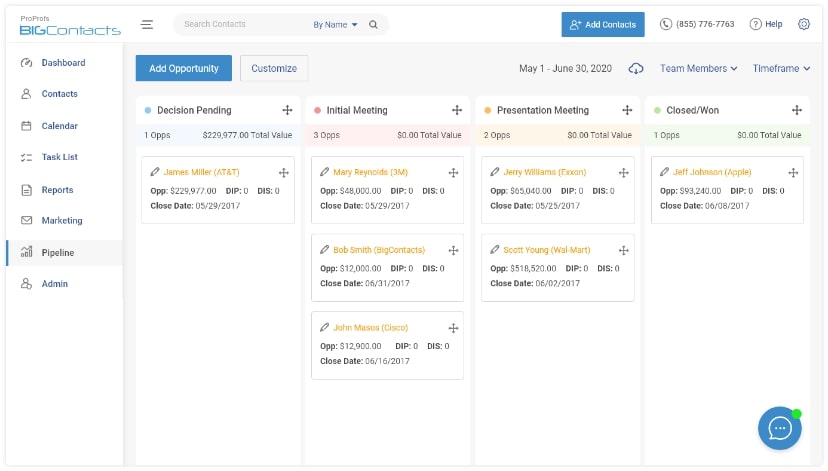The height and width of the screenshot is (471, 828).
Task: Click the move icon on Closed/Won column
Action: [797, 110]
